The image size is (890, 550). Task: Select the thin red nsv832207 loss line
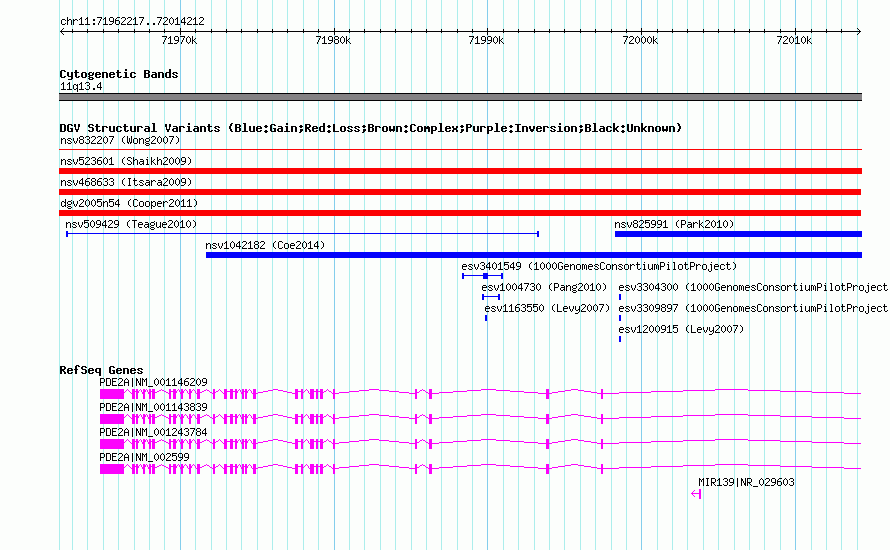pyautogui.click(x=460, y=150)
